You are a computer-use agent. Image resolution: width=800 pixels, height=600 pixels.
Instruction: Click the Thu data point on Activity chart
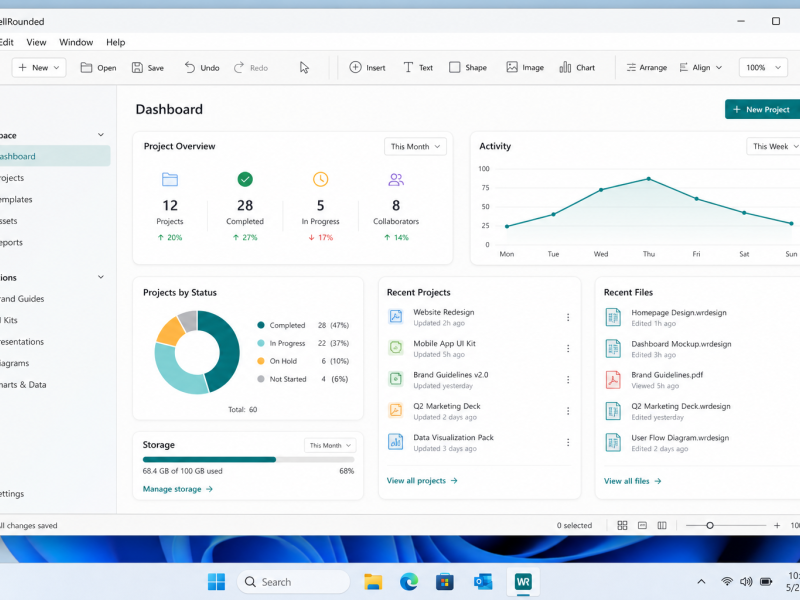(648, 179)
